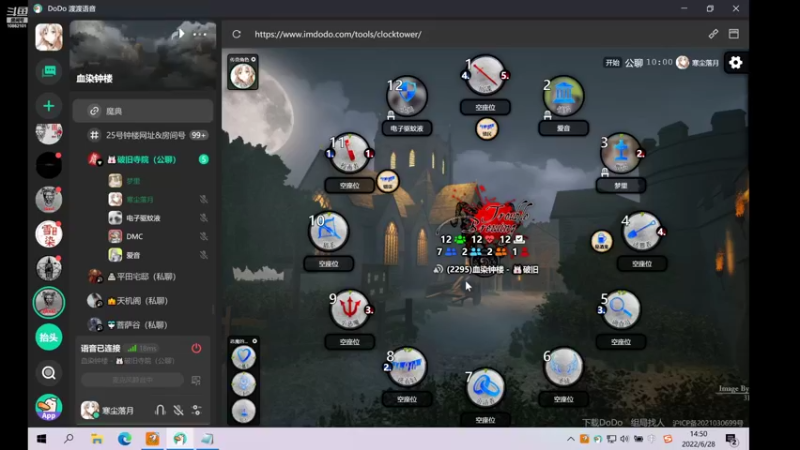Select the reminder token beside seat 11
This screenshot has height=450, width=800.
coord(387,182)
